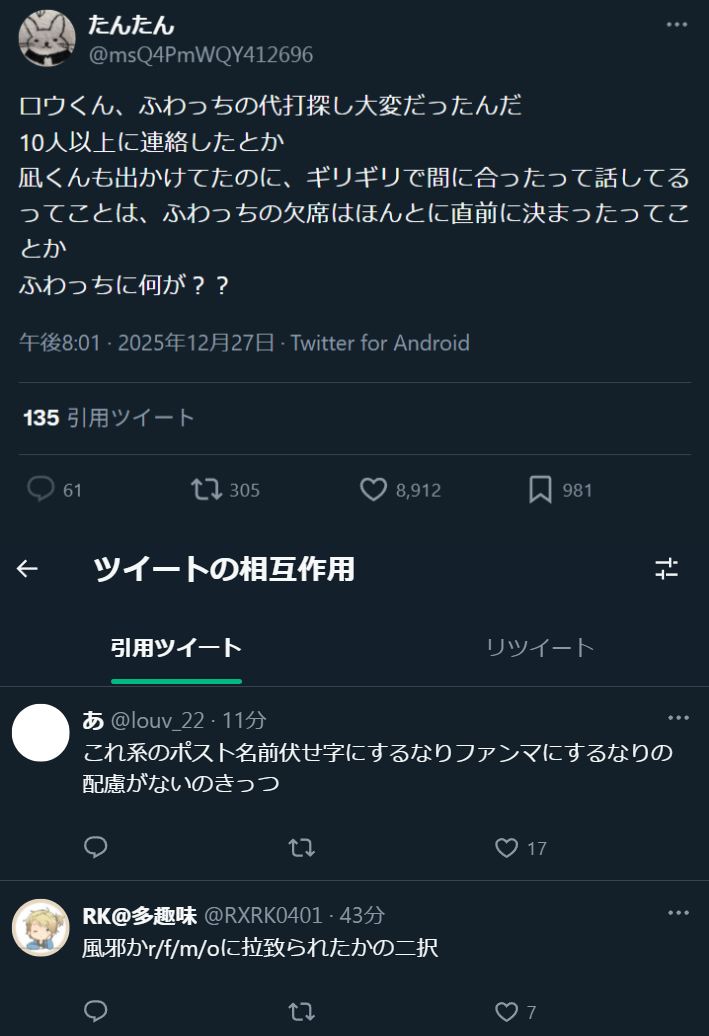Open the 135 引用ツイート link
Screen dimensions: 709x1036
(x=109, y=418)
